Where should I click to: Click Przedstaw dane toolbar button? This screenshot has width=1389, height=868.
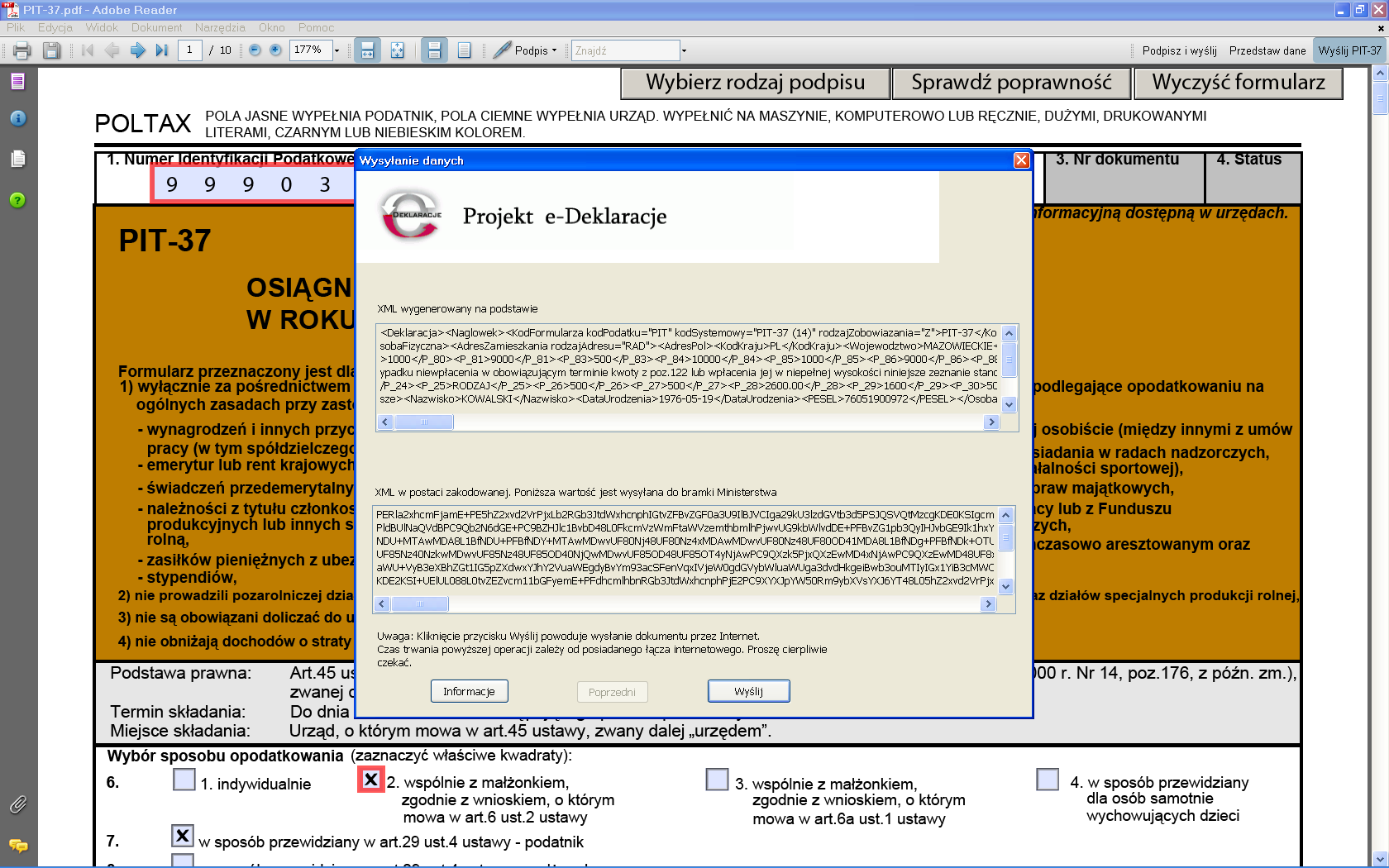(x=1267, y=50)
